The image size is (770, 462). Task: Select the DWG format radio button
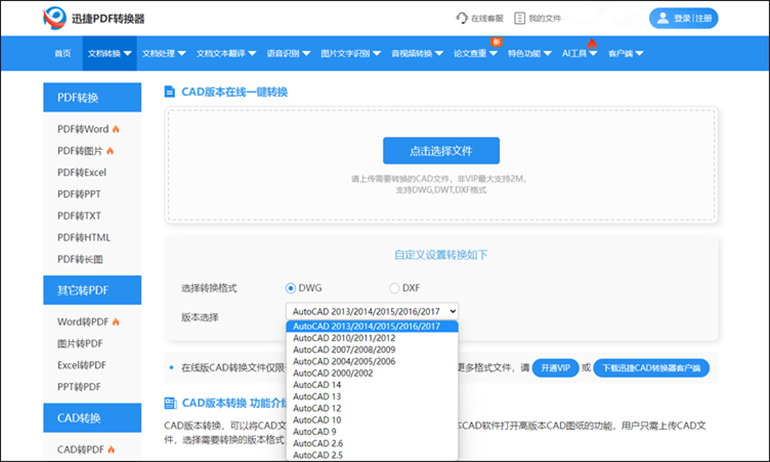[291, 288]
